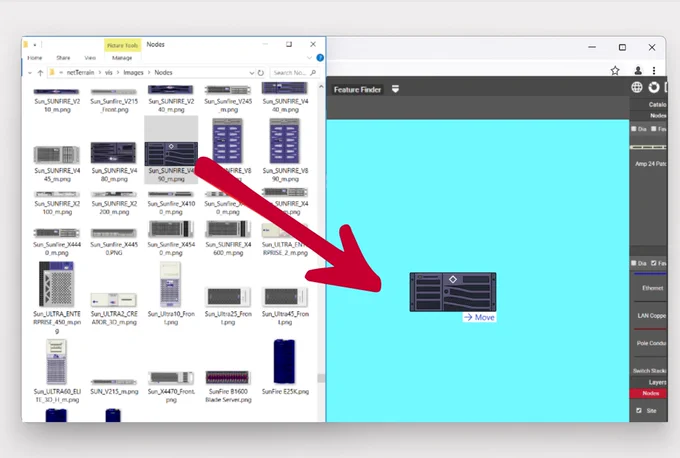
Task: Select the SunFire E25K.png file
Action: click(x=285, y=367)
